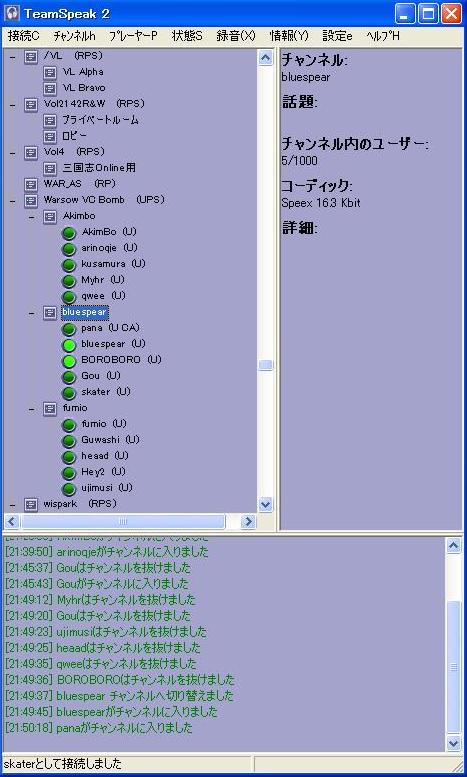Collapse the /VL channel tree

tap(12, 57)
